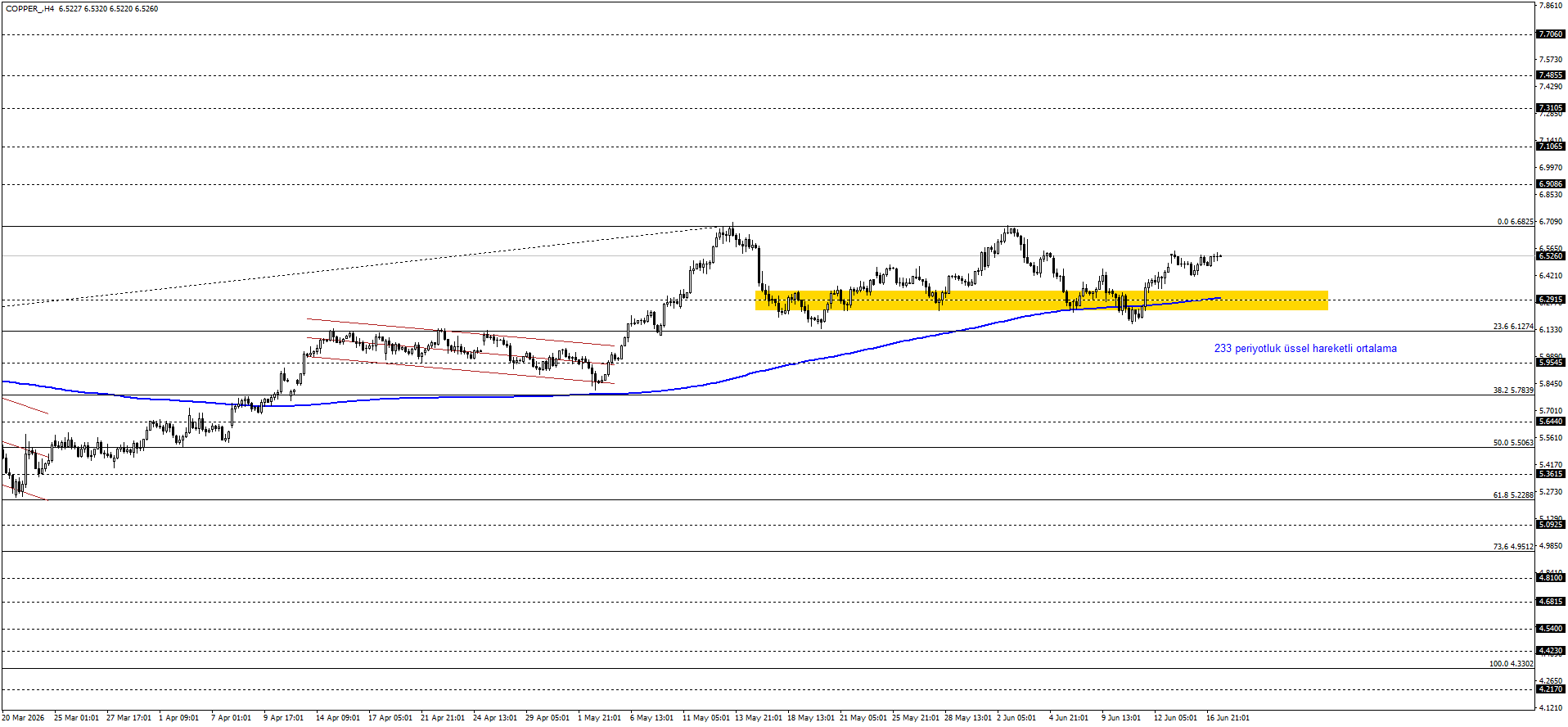The height and width of the screenshot is (727, 1568).
Task: Click the '29 Apr 05:01' time axis label
Action: pyautogui.click(x=547, y=718)
